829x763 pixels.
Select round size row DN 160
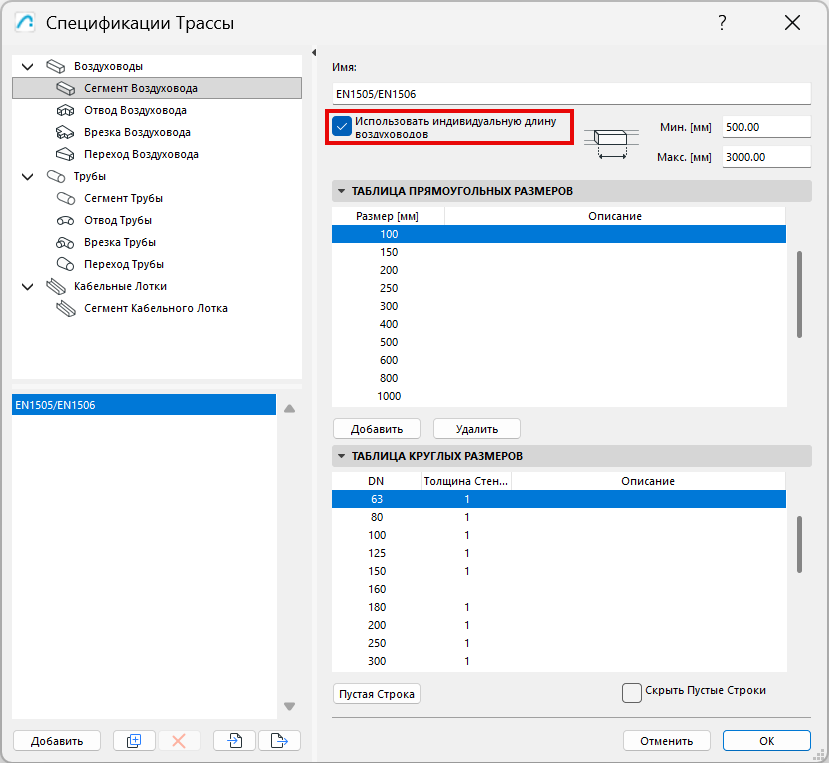point(559,589)
